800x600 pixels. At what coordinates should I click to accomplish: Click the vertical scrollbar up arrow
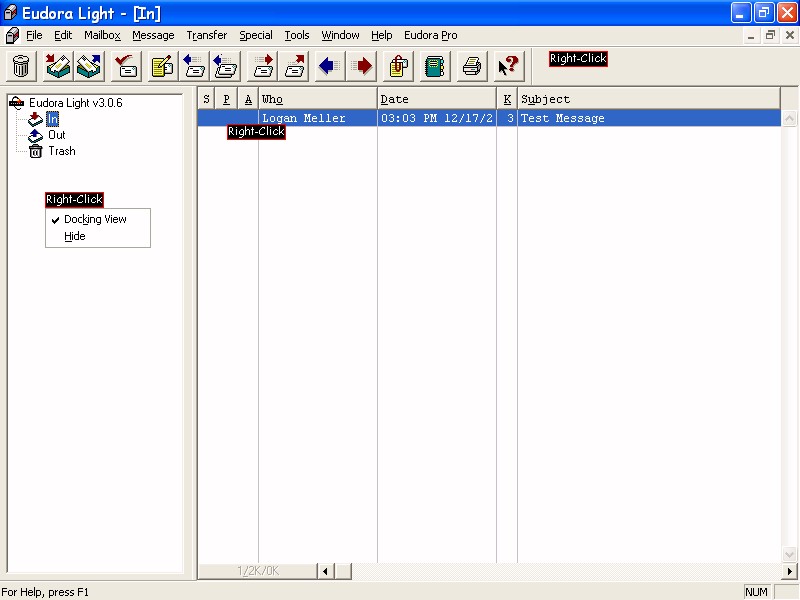[789, 119]
